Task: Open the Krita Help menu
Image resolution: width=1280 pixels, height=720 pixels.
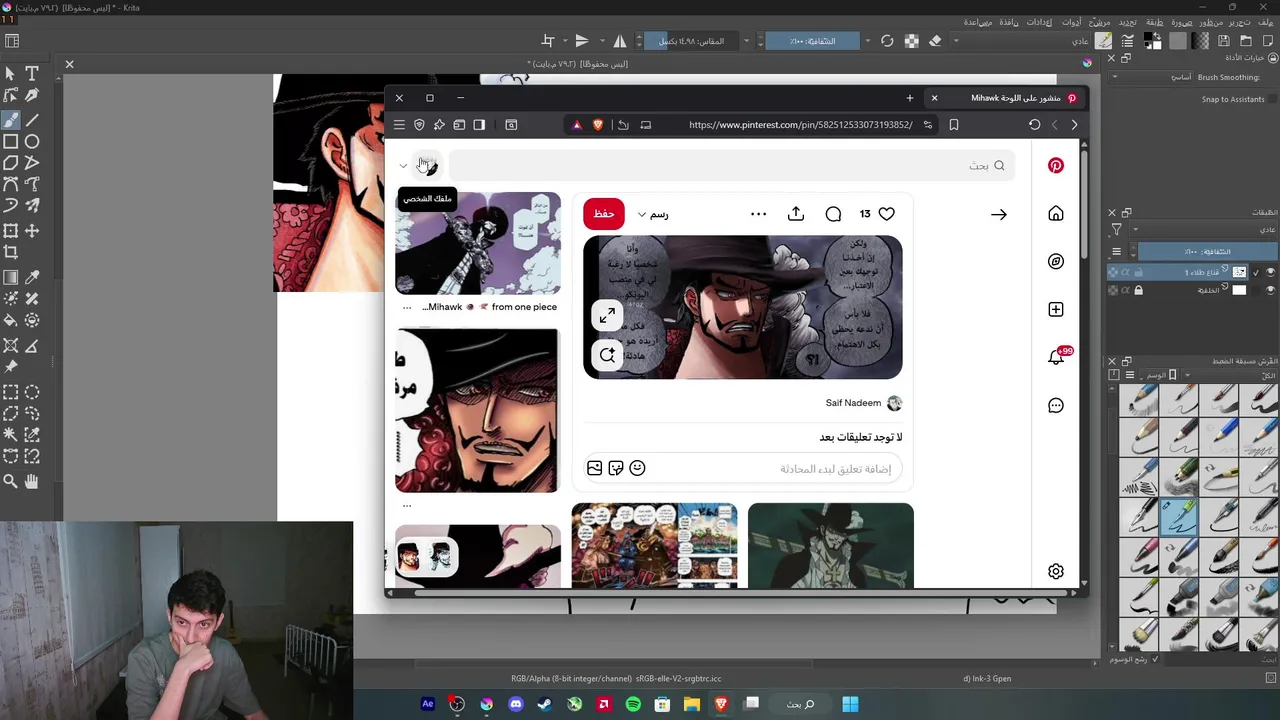Action: pos(978,22)
